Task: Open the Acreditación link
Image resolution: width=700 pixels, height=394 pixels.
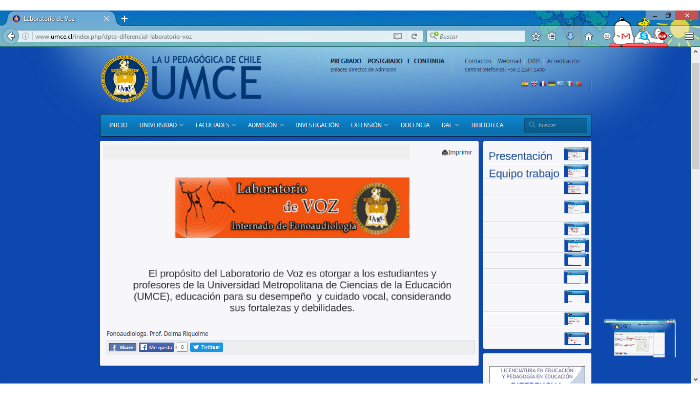Action: pos(563,61)
